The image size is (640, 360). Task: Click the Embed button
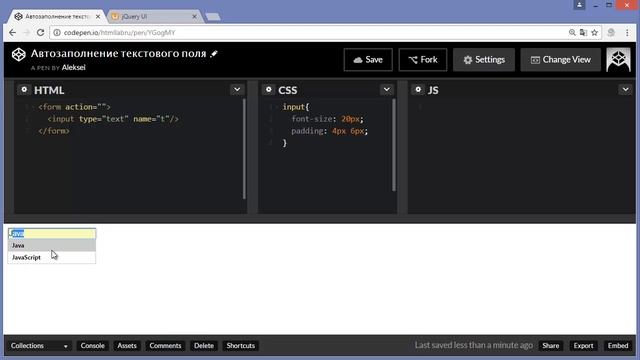coord(618,346)
